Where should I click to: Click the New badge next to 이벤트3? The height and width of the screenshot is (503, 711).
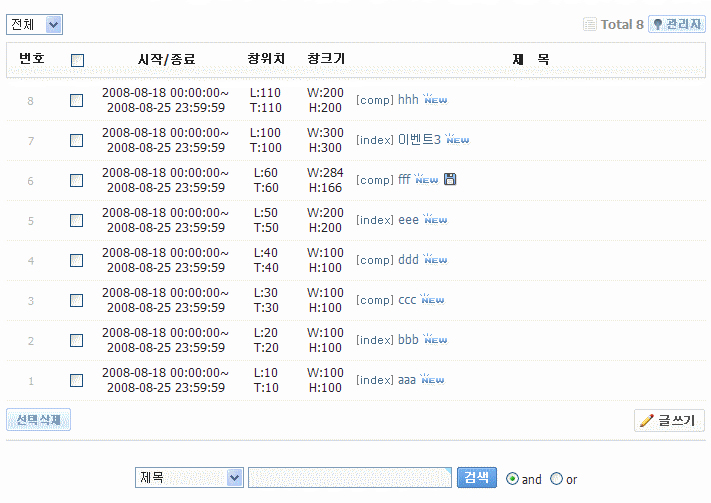[x=457, y=140]
